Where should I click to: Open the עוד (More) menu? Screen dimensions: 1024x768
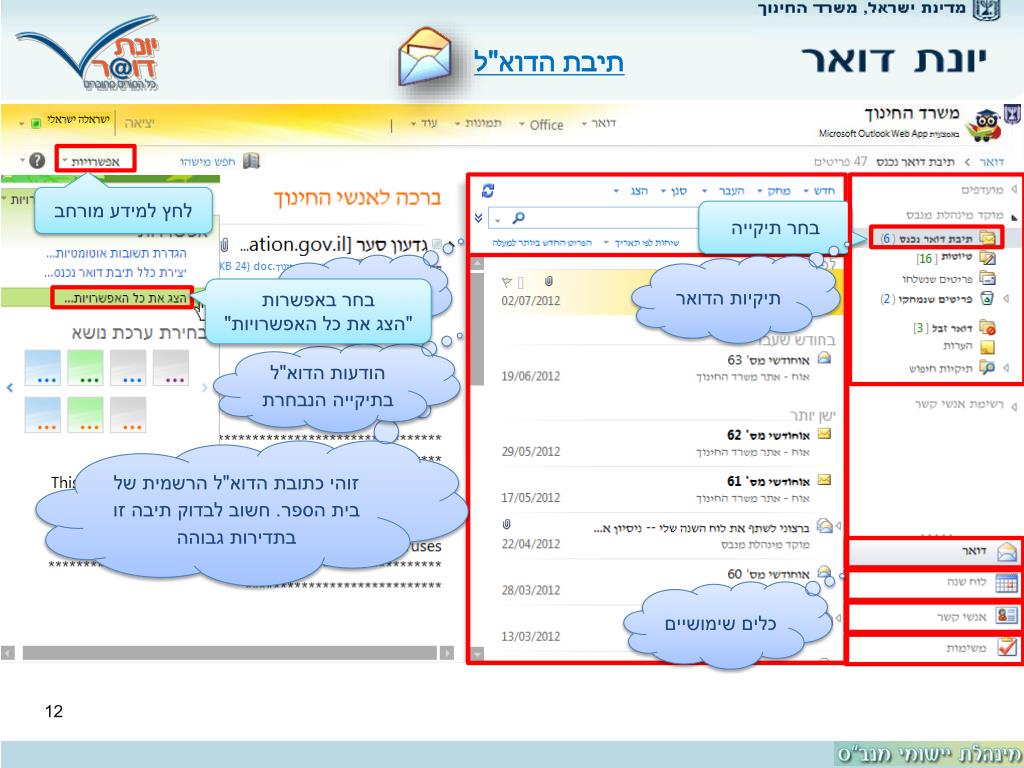[423, 123]
